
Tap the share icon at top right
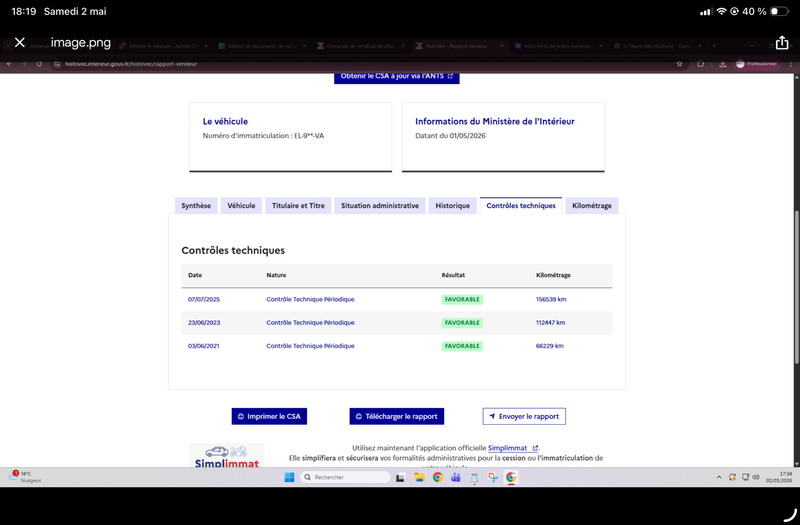coord(782,42)
